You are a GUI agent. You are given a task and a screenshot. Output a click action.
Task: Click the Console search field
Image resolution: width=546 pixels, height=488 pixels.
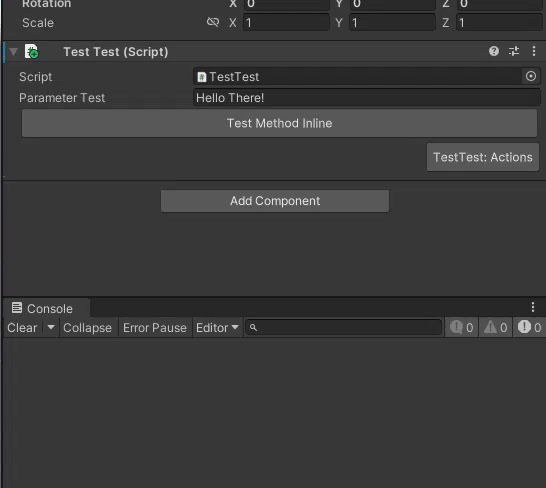(343, 328)
